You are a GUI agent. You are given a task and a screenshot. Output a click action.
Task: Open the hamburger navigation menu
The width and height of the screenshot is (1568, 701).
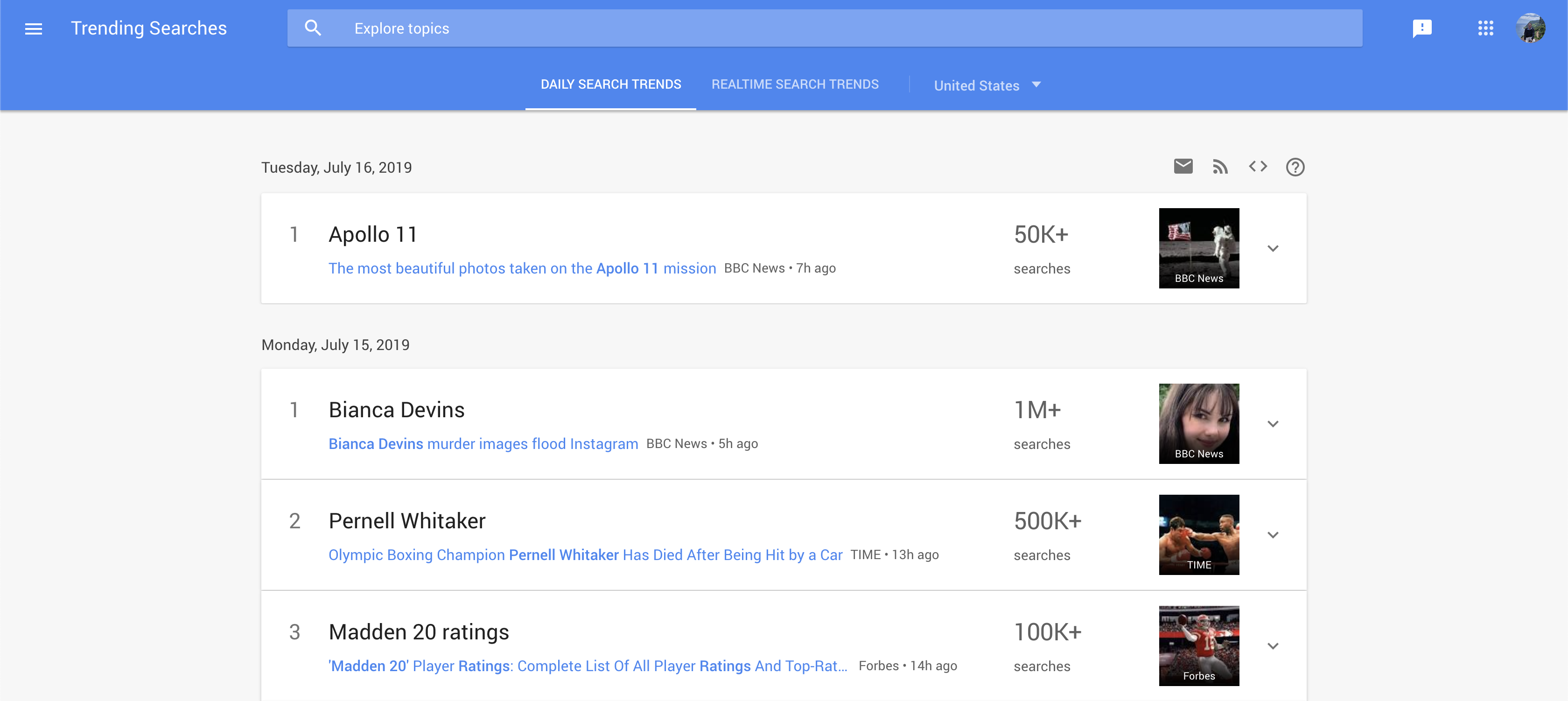[x=34, y=28]
